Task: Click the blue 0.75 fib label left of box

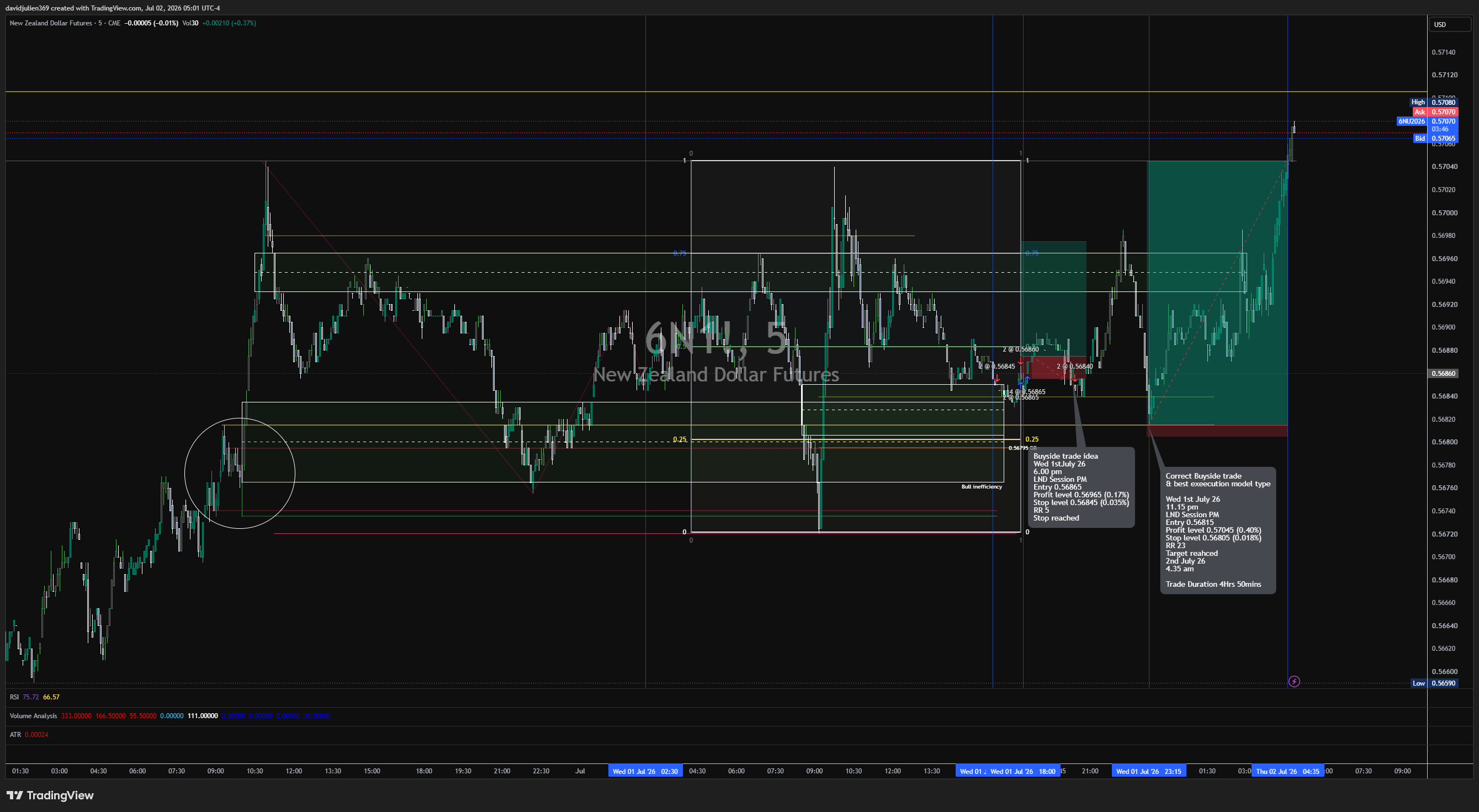Action: 679,253
